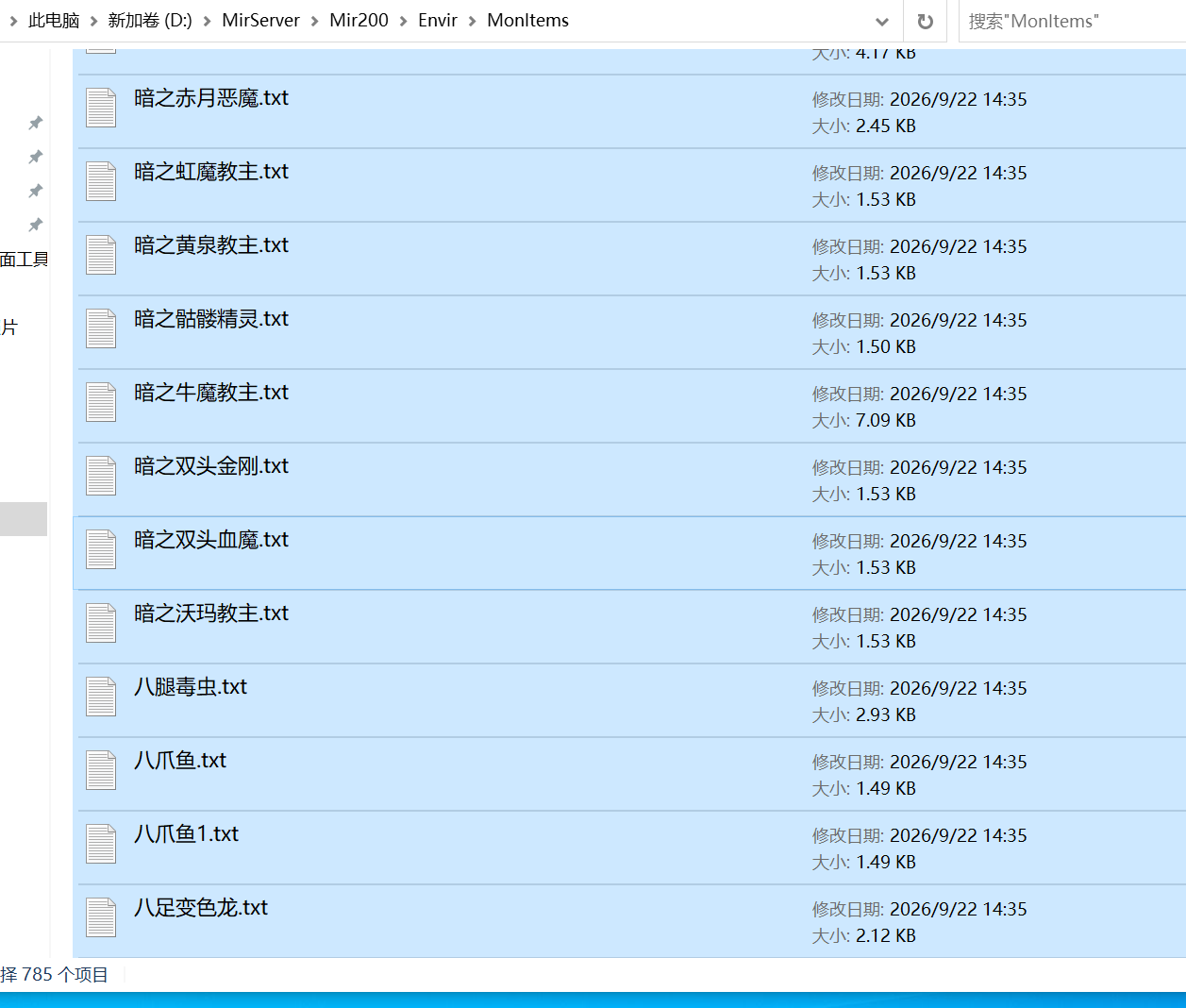
Task: Click the file icon for 八爪鱼1.txt
Action: (101, 844)
